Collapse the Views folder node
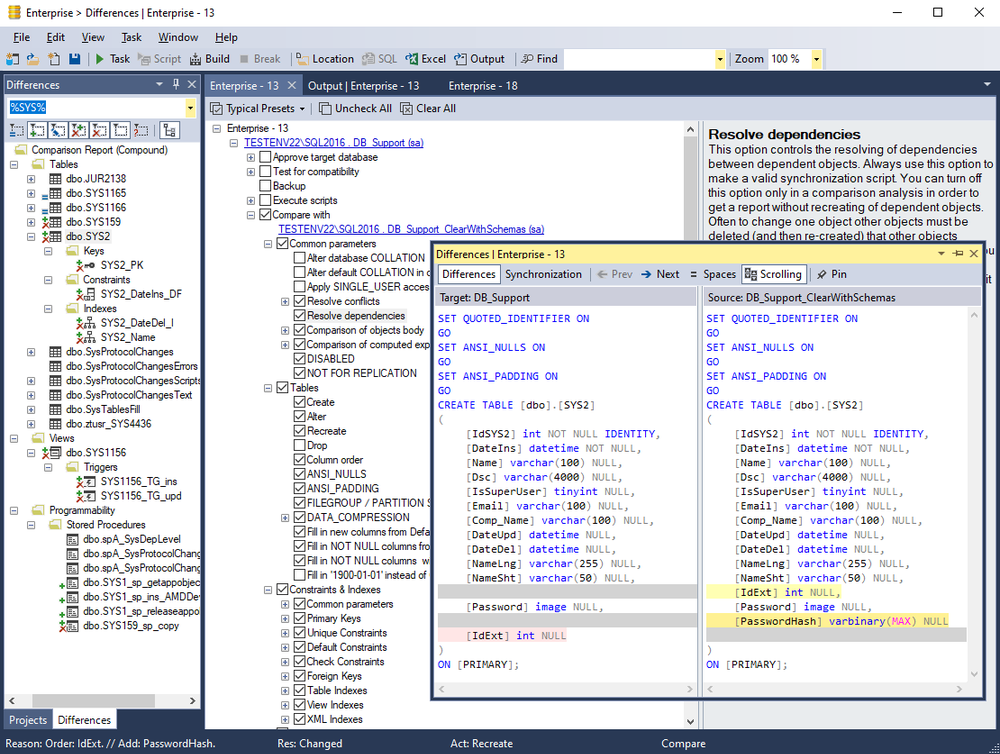 [14, 438]
